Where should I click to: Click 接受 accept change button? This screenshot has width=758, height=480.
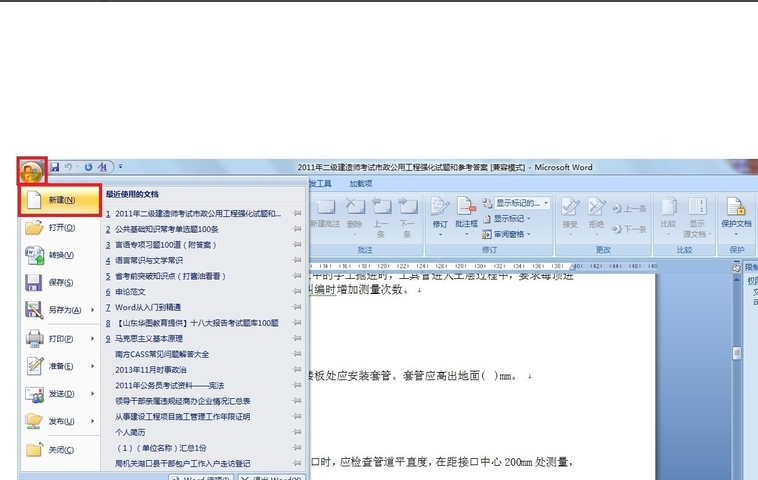click(x=570, y=217)
